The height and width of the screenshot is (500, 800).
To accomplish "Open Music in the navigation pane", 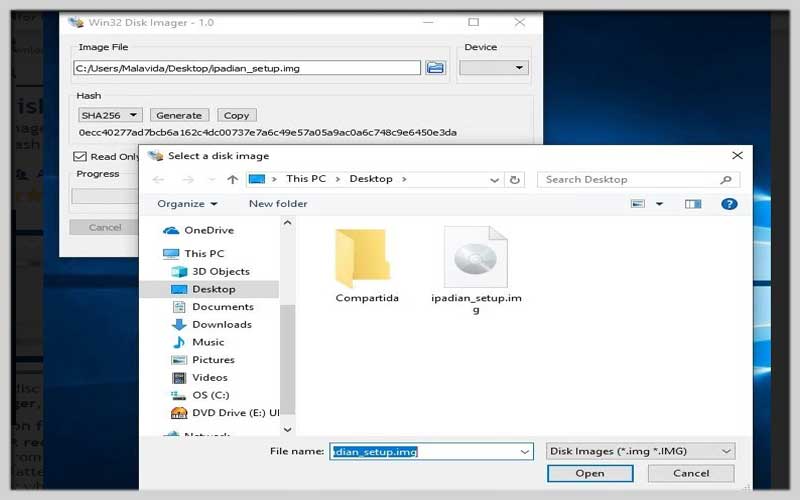I will 198,342.
